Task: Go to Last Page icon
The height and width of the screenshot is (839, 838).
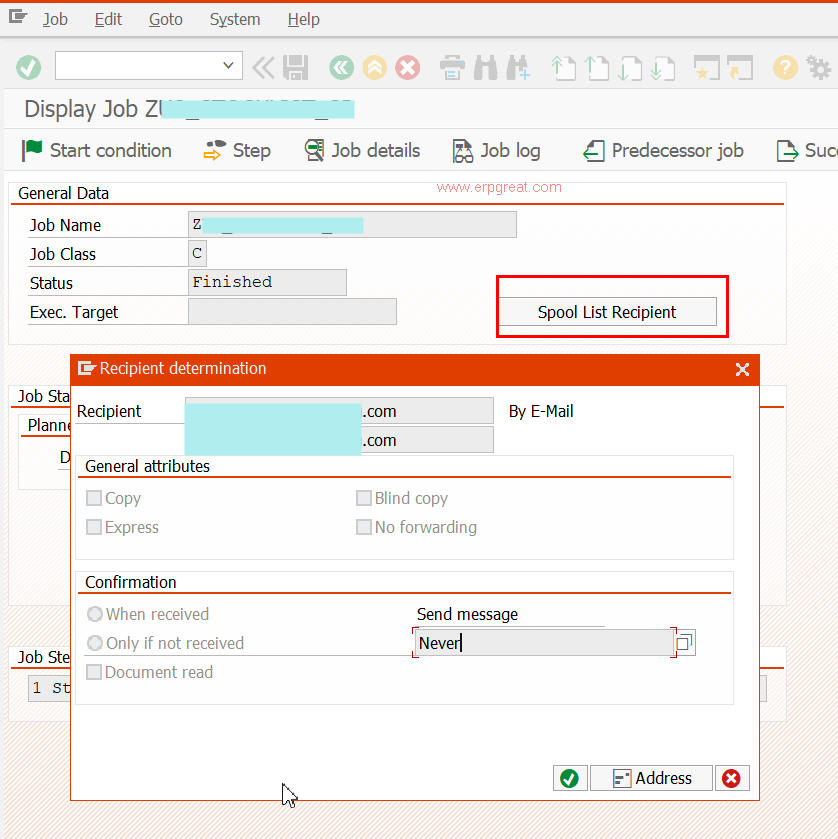Action: coord(663,68)
